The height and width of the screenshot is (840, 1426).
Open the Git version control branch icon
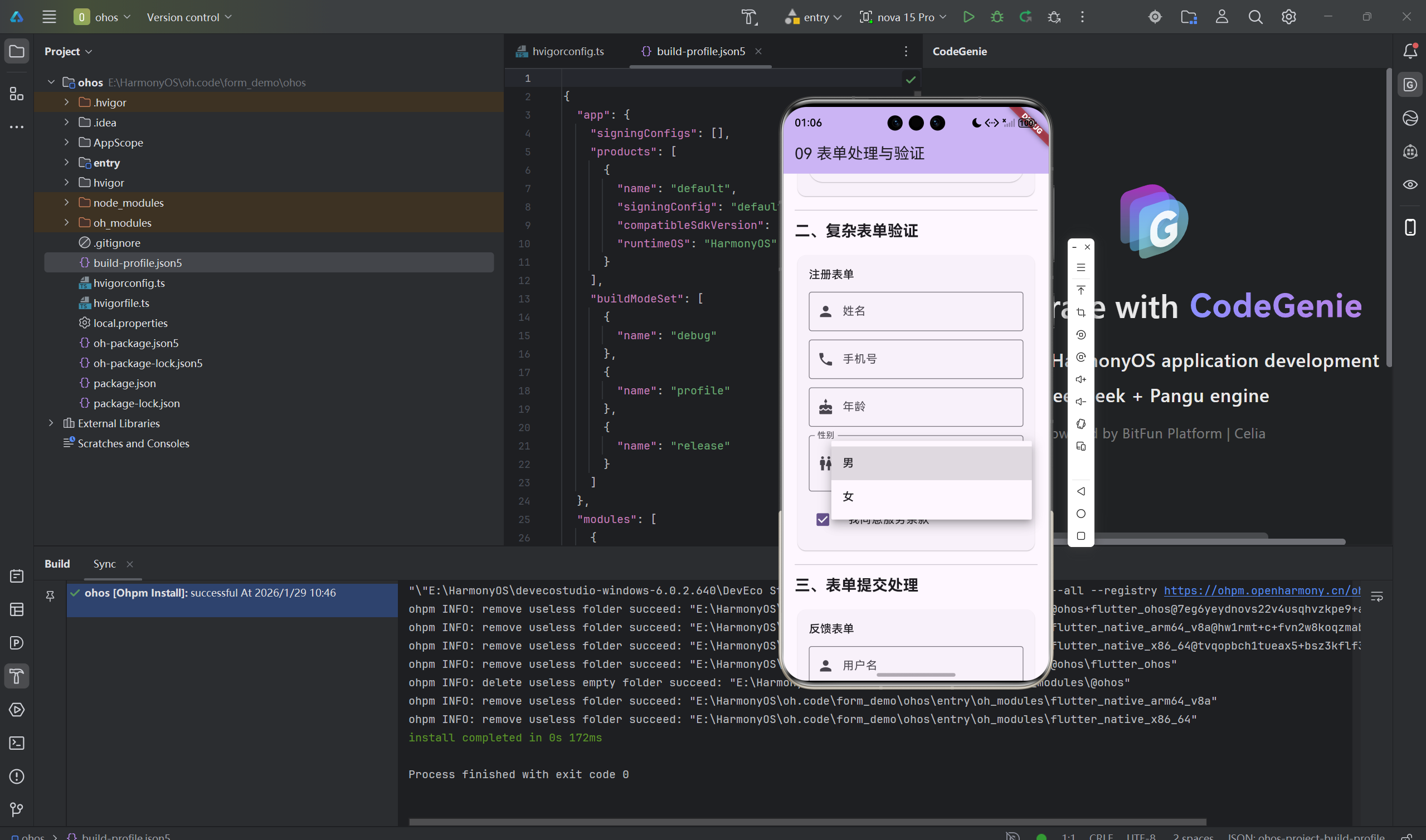[x=16, y=809]
